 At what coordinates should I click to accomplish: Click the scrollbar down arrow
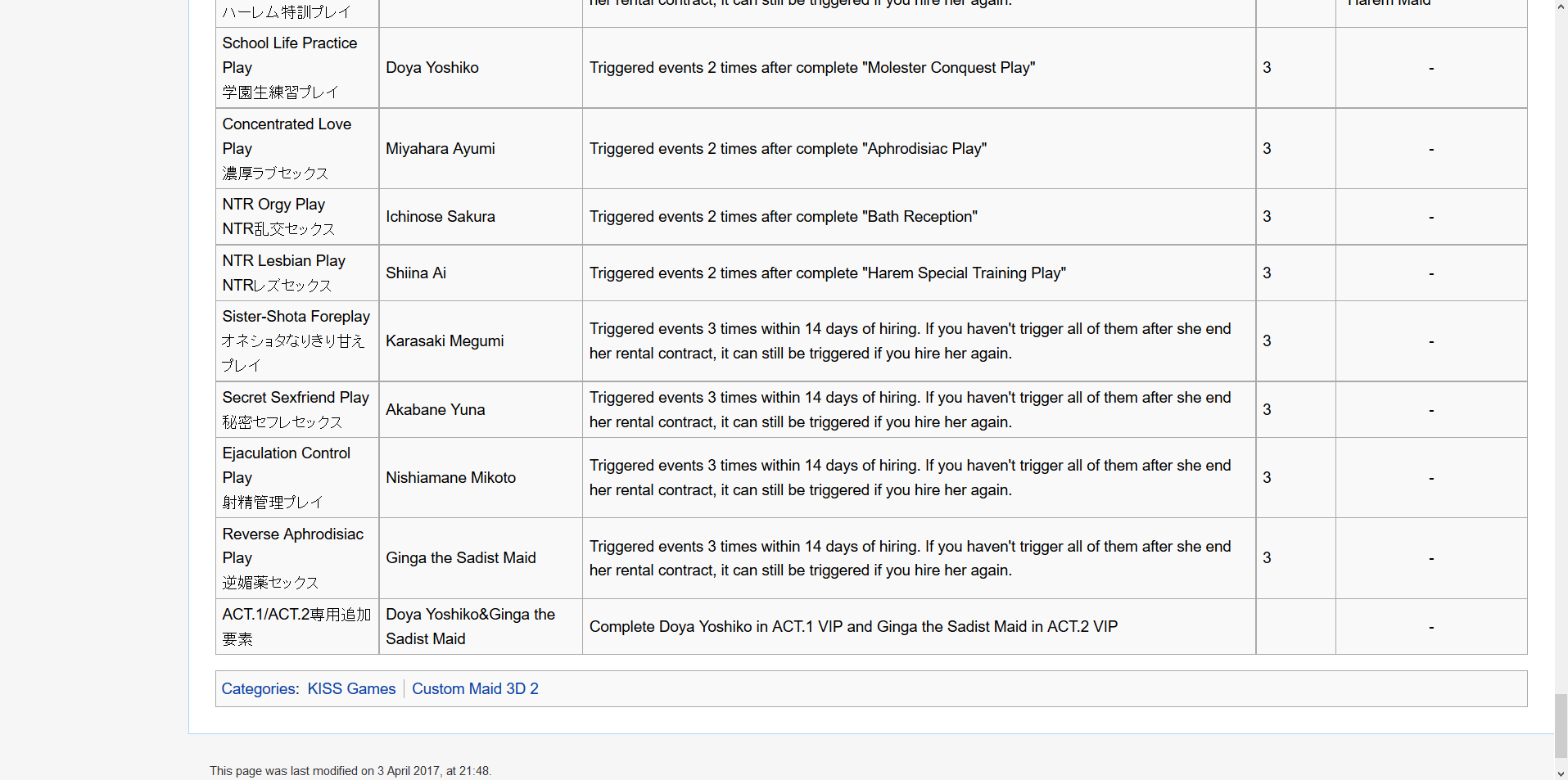pyautogui.click(x=1561, y=773)
